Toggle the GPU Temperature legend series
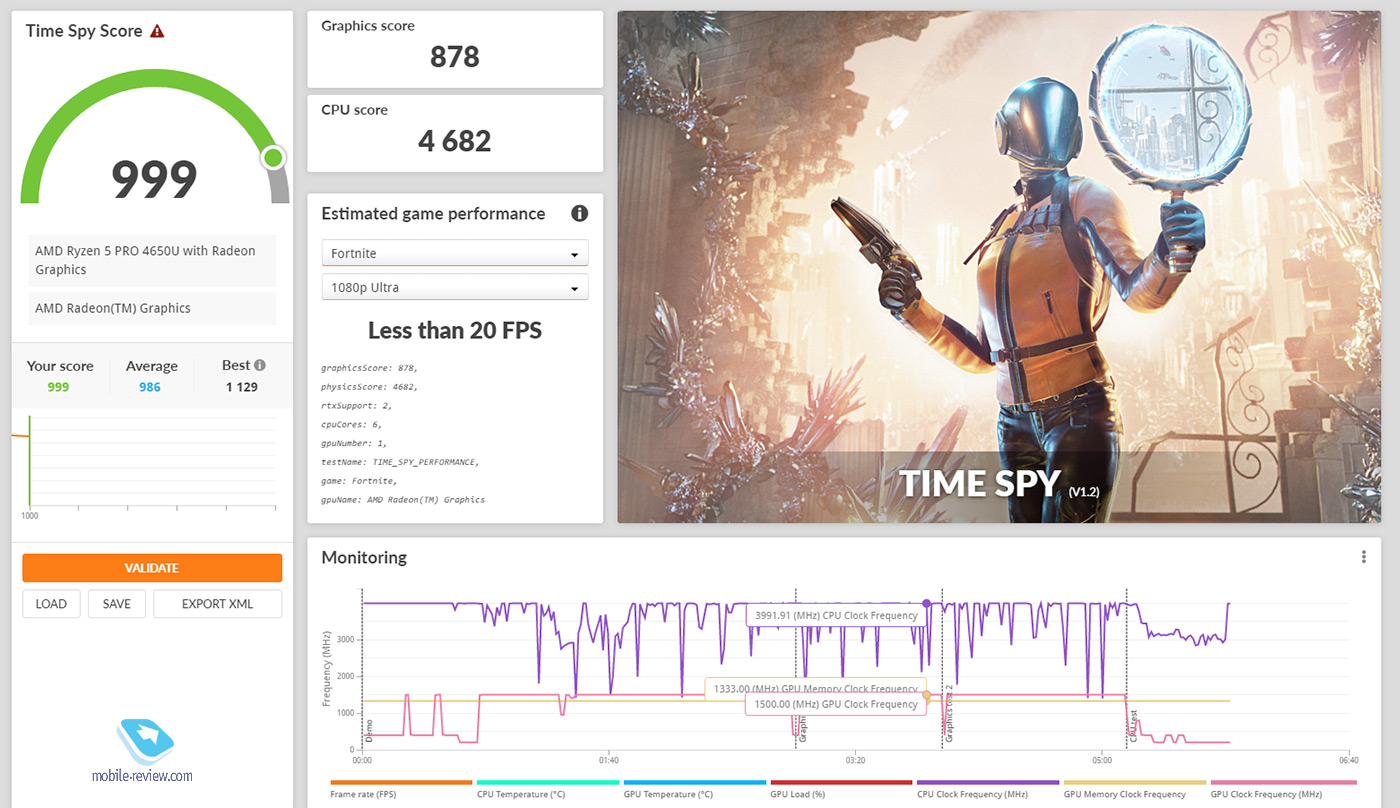 point(693,788)
